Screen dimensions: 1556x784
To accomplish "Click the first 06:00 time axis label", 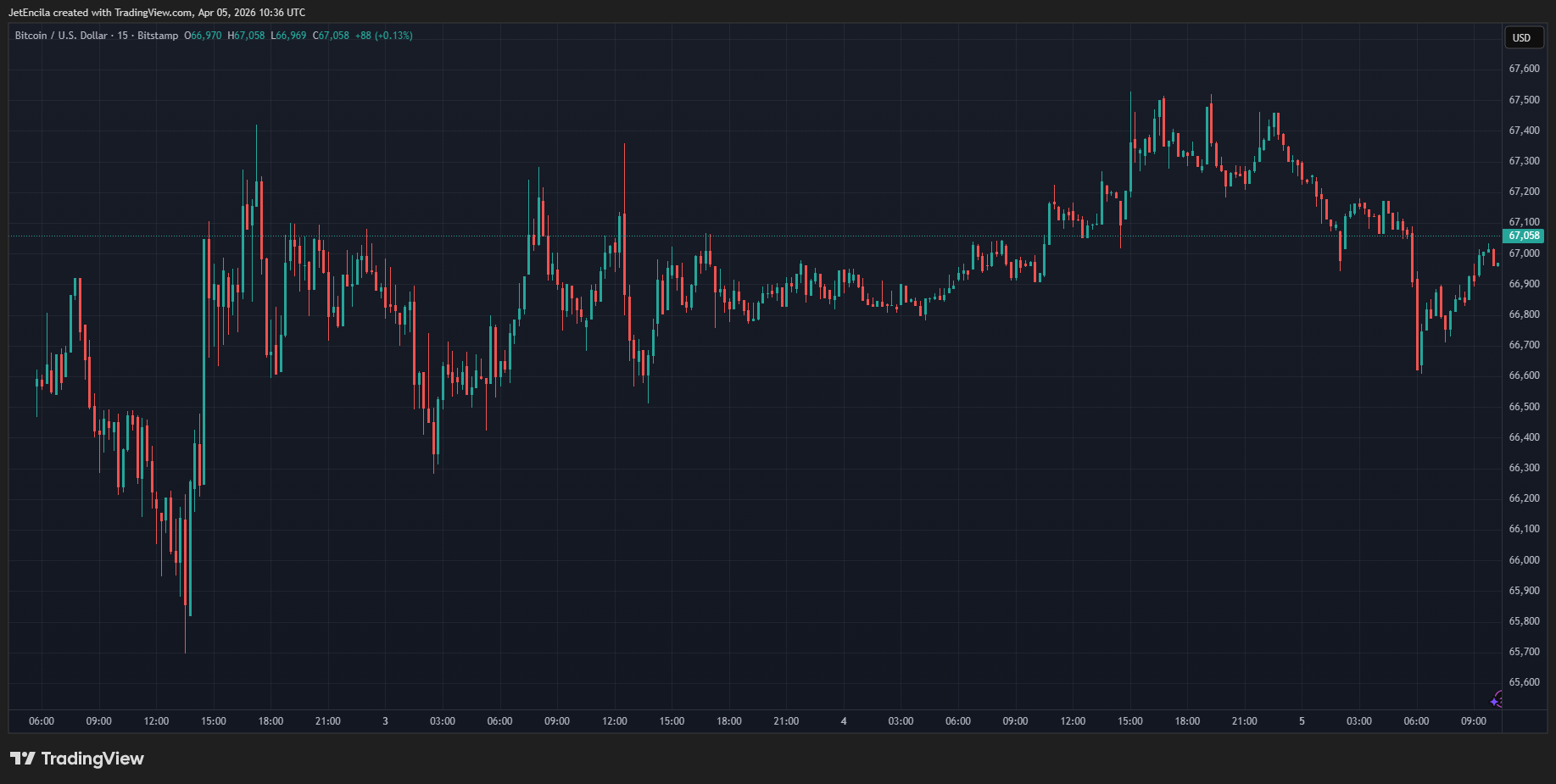I will click(42, 721).
